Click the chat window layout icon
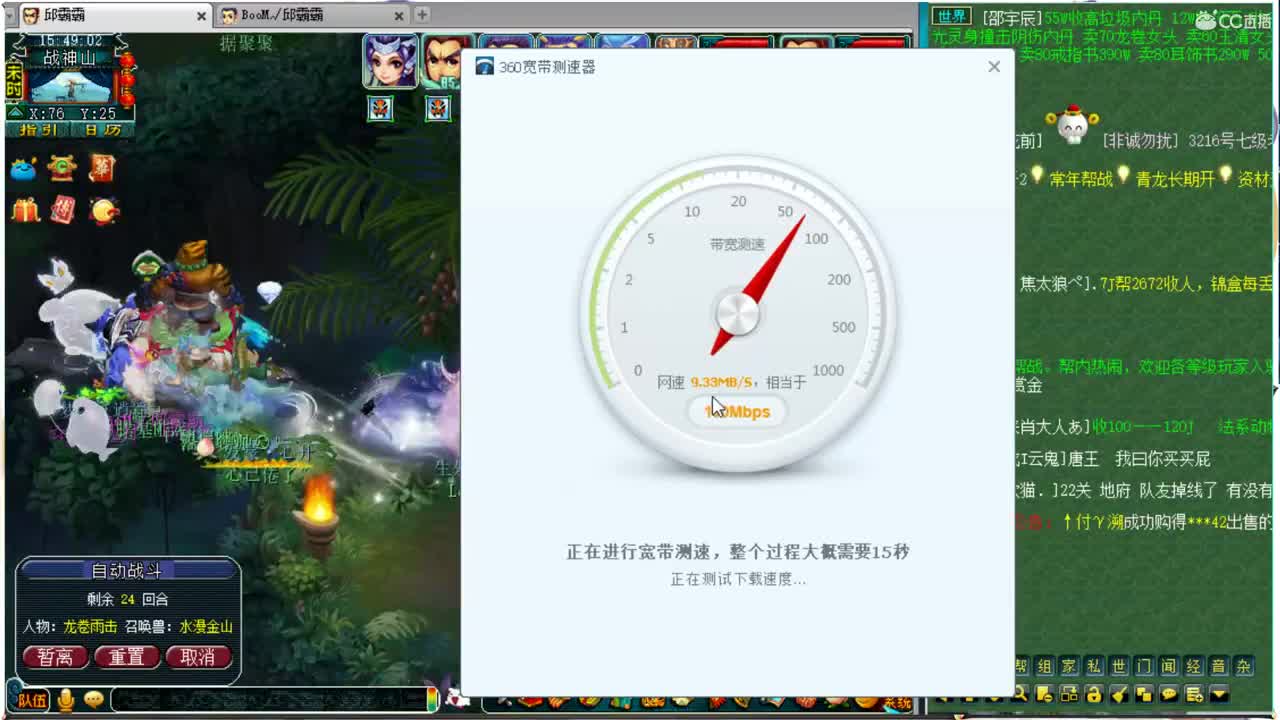1280x720 pixels. pyautogui.click(x=1069, y=693)
